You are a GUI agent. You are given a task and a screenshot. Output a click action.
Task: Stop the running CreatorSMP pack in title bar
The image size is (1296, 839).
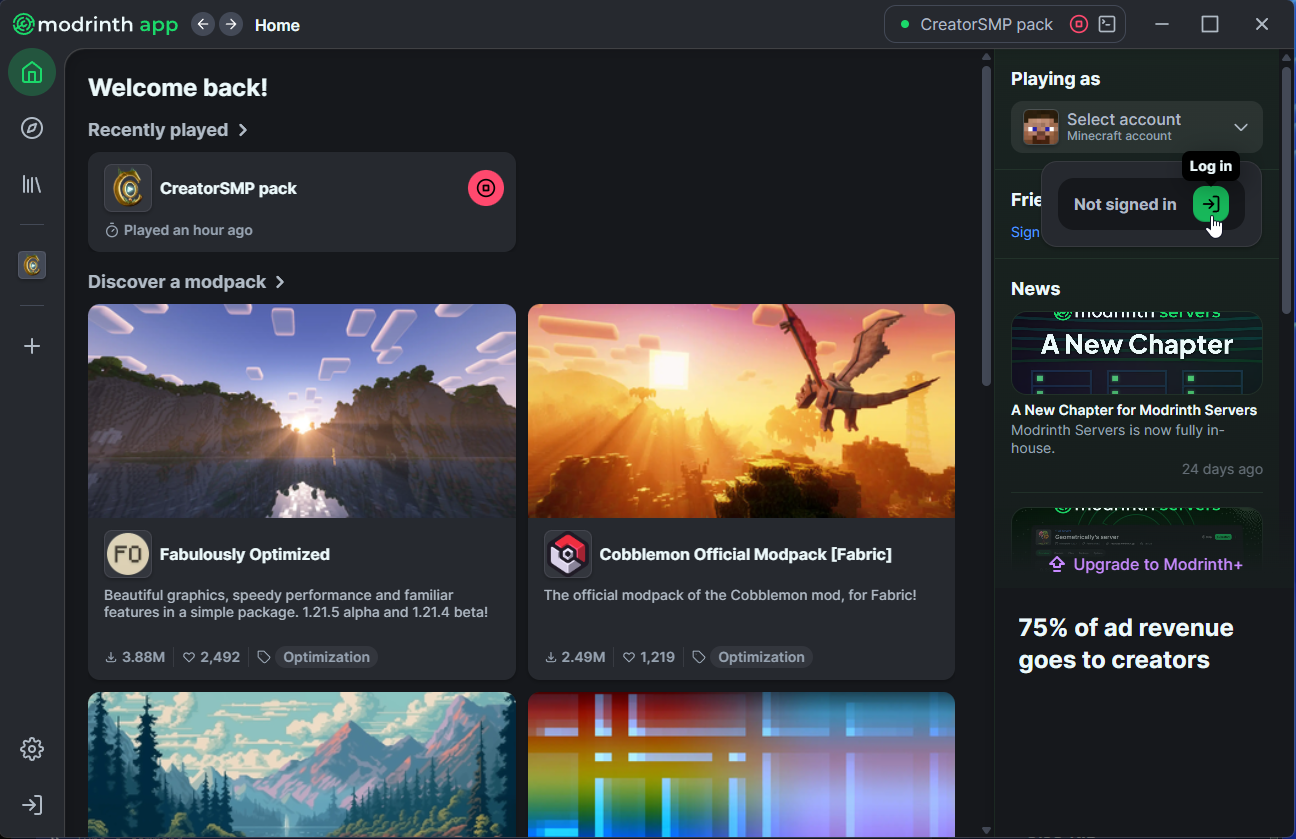click(1078, 25)
